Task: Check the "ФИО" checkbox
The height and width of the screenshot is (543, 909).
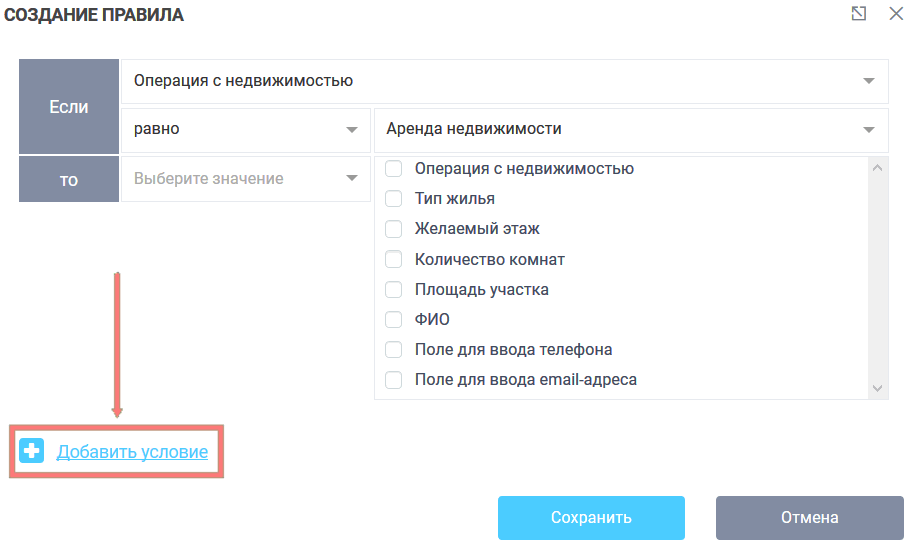Action: pyautogui.click(x=394, y=319)
